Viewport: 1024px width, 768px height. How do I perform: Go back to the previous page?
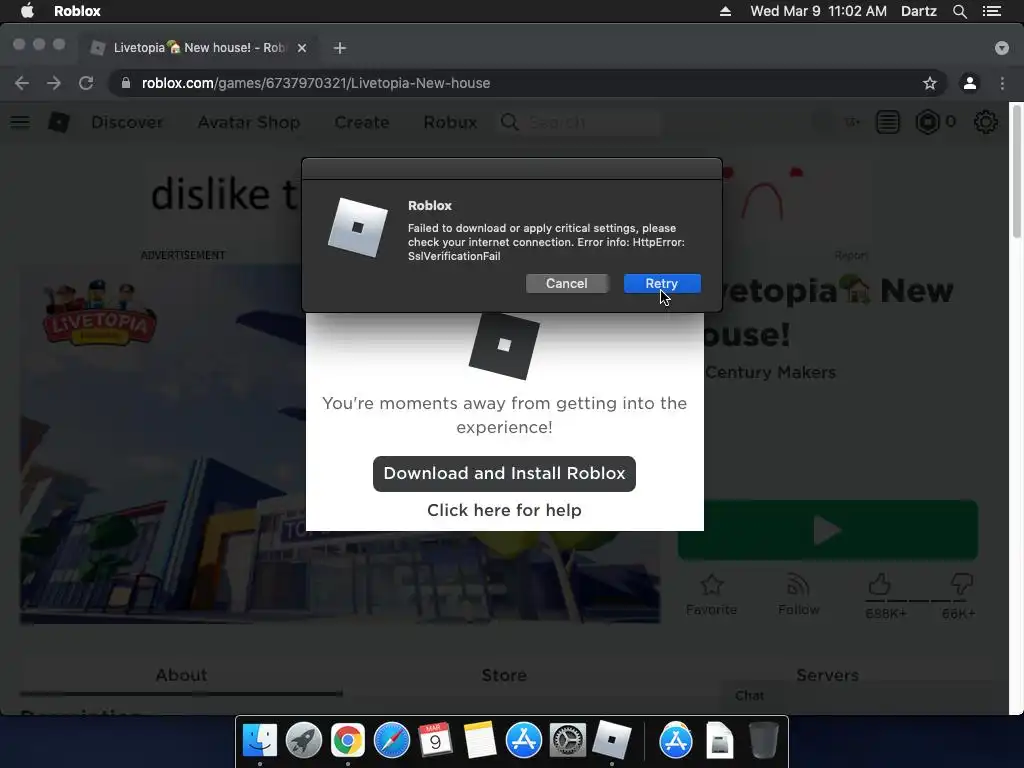tap(22, 83)
